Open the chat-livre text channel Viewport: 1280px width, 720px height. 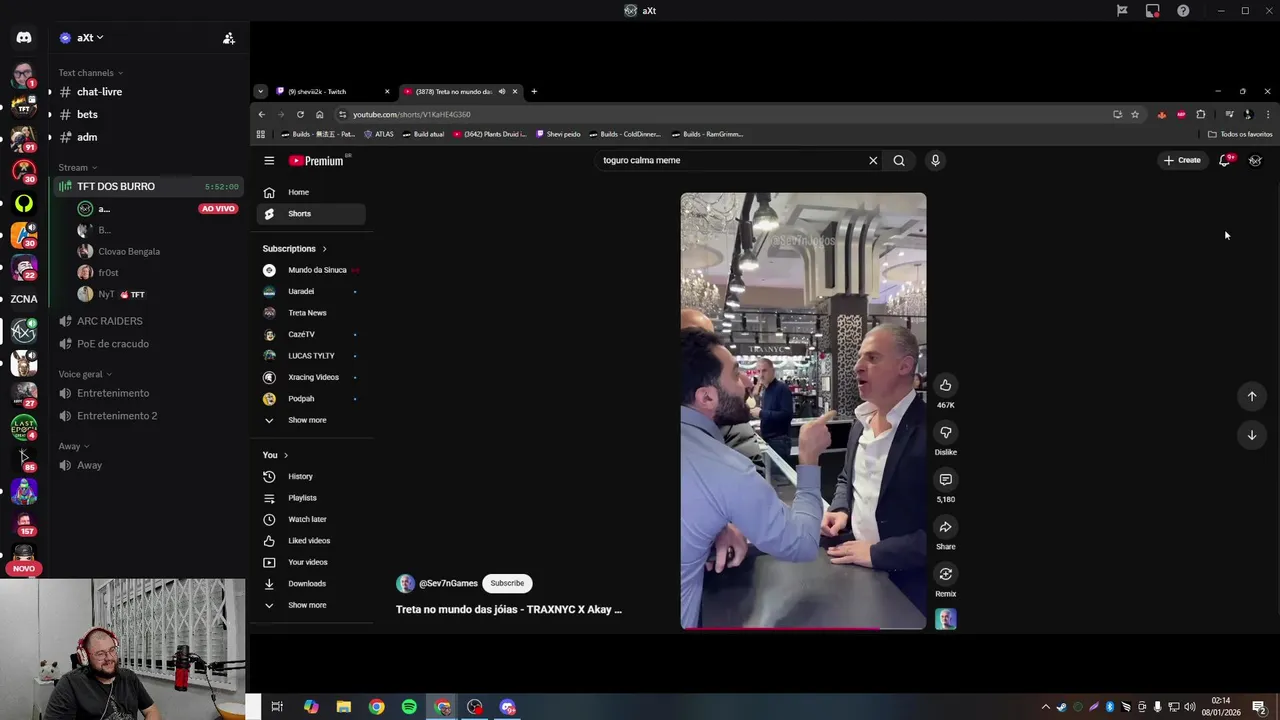point(148,92)
